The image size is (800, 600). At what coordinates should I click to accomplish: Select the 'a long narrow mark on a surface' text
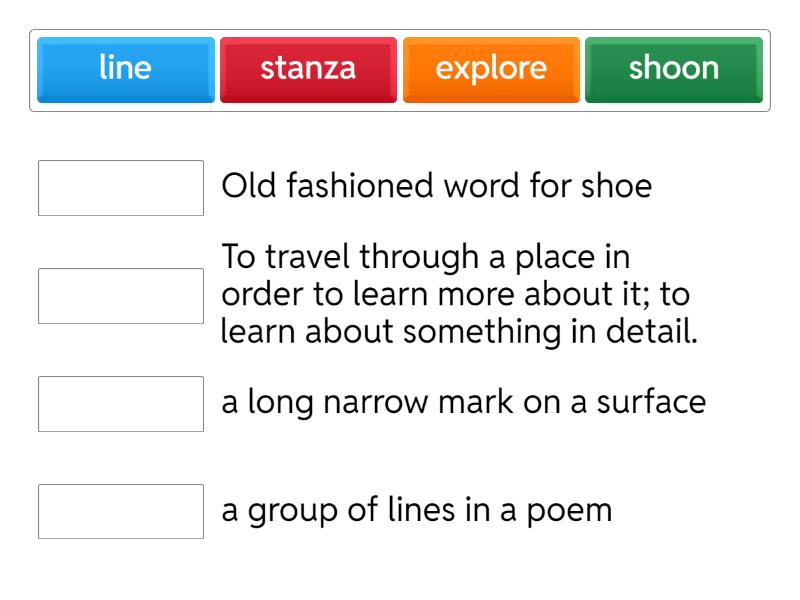[463, 403]
